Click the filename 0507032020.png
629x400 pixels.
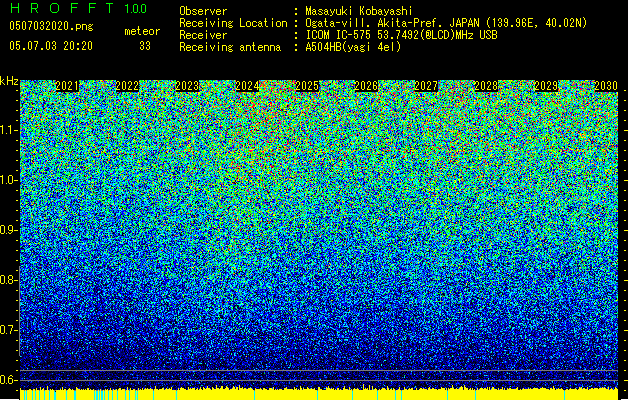(x=51, y=26)
